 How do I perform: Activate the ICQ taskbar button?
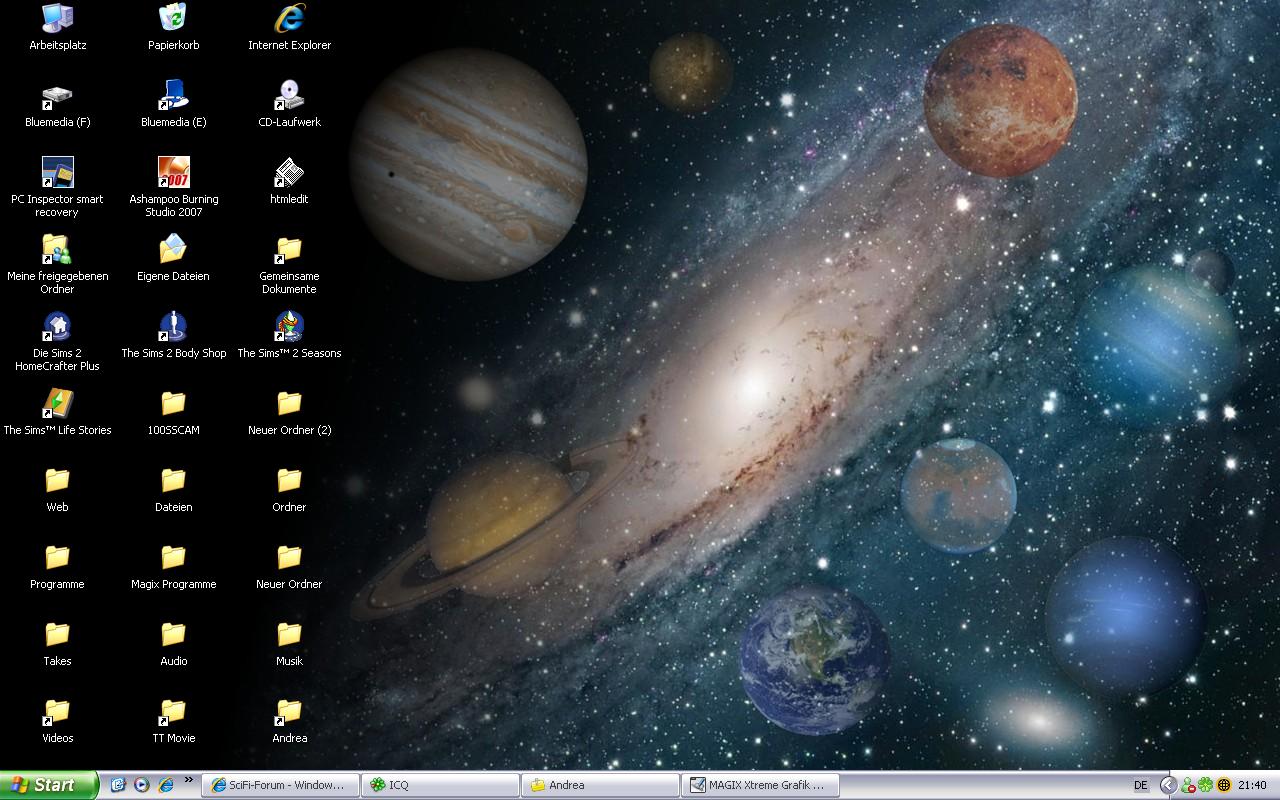coord(440,785)
